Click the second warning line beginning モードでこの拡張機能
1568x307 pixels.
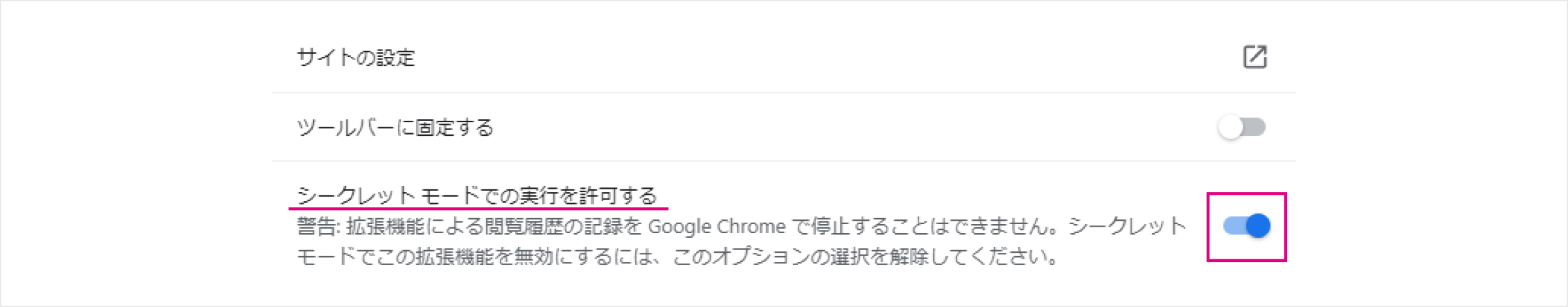tap(678, 256)
